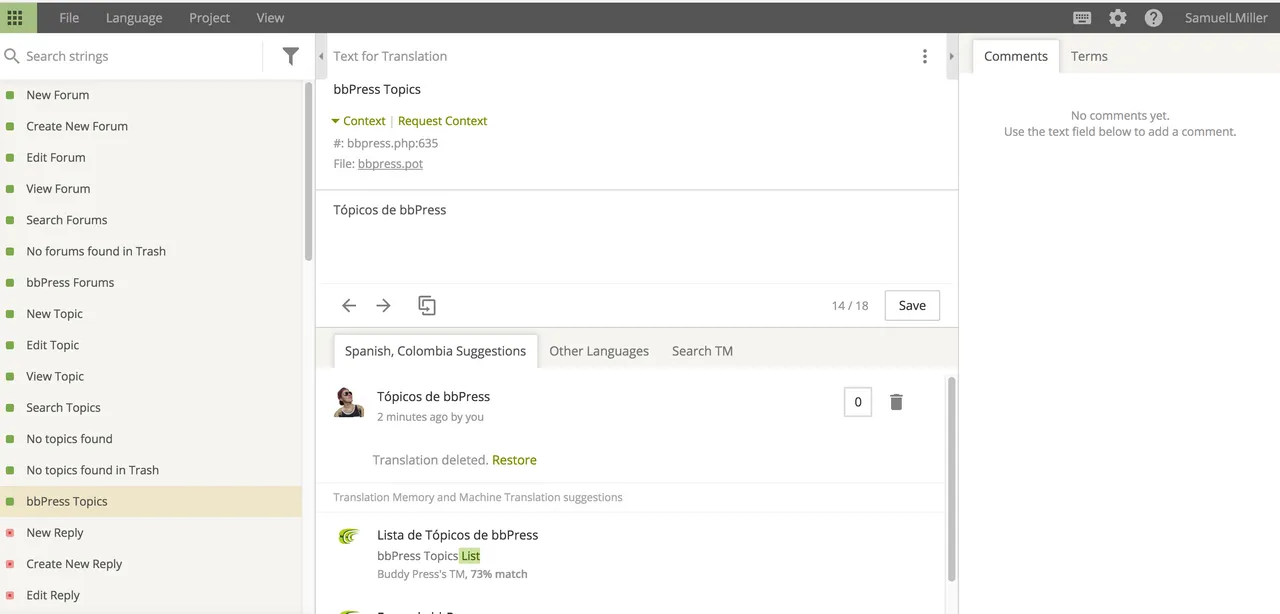This screenshot has height=614, width=1280.
Task: Select the View Forum string
Action: point(151,189)
